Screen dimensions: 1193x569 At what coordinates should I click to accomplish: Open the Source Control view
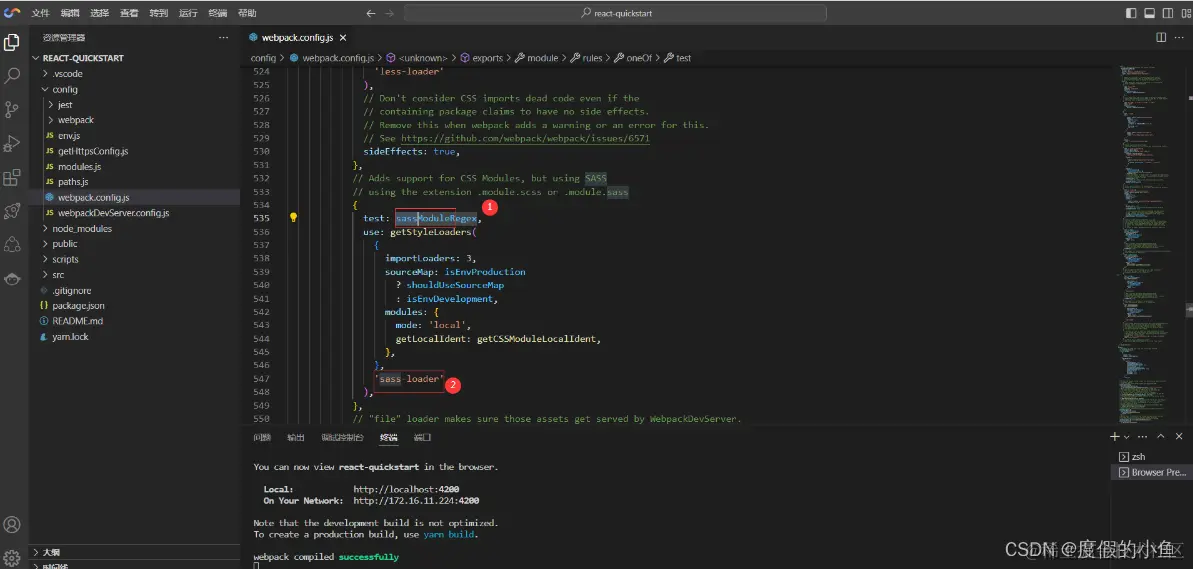click(12, 110)
